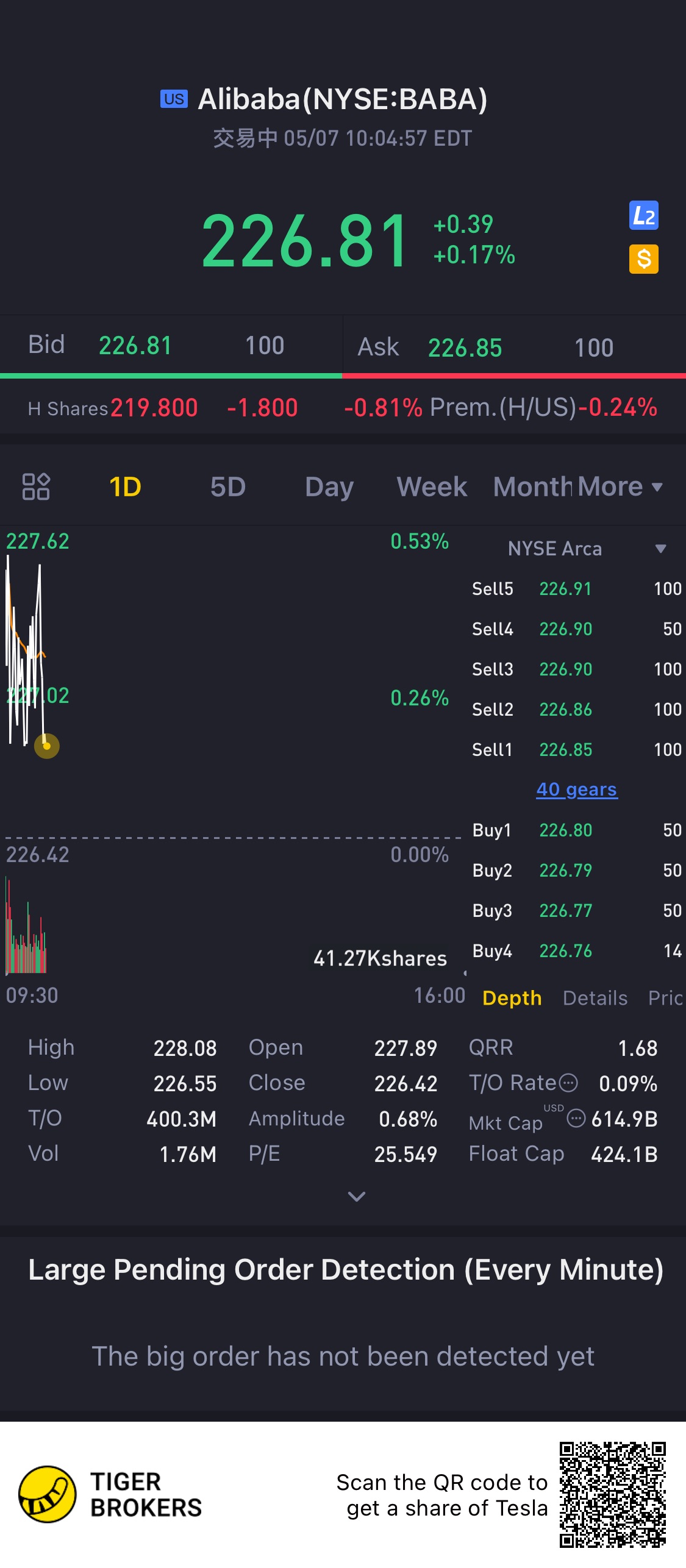The height and width of the screenshot is (1568, 686).
Task: Tap the T/O Rate value 0.09%
Action: tap(628, 1083)
